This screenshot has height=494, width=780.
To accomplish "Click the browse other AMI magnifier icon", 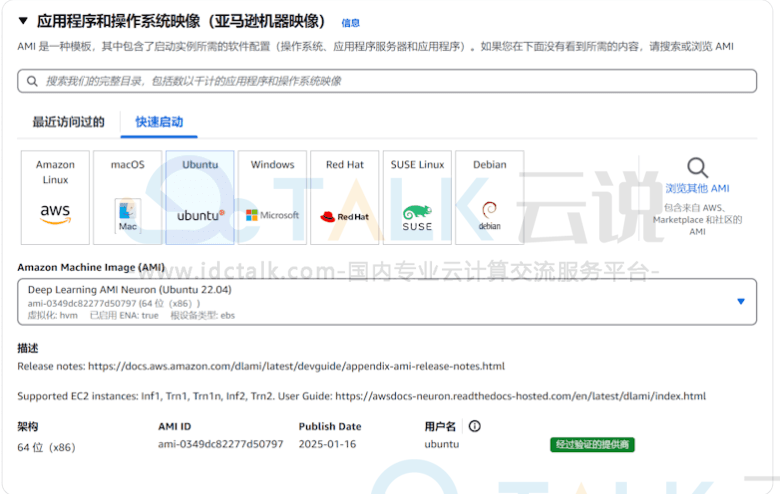I will 697,168.
